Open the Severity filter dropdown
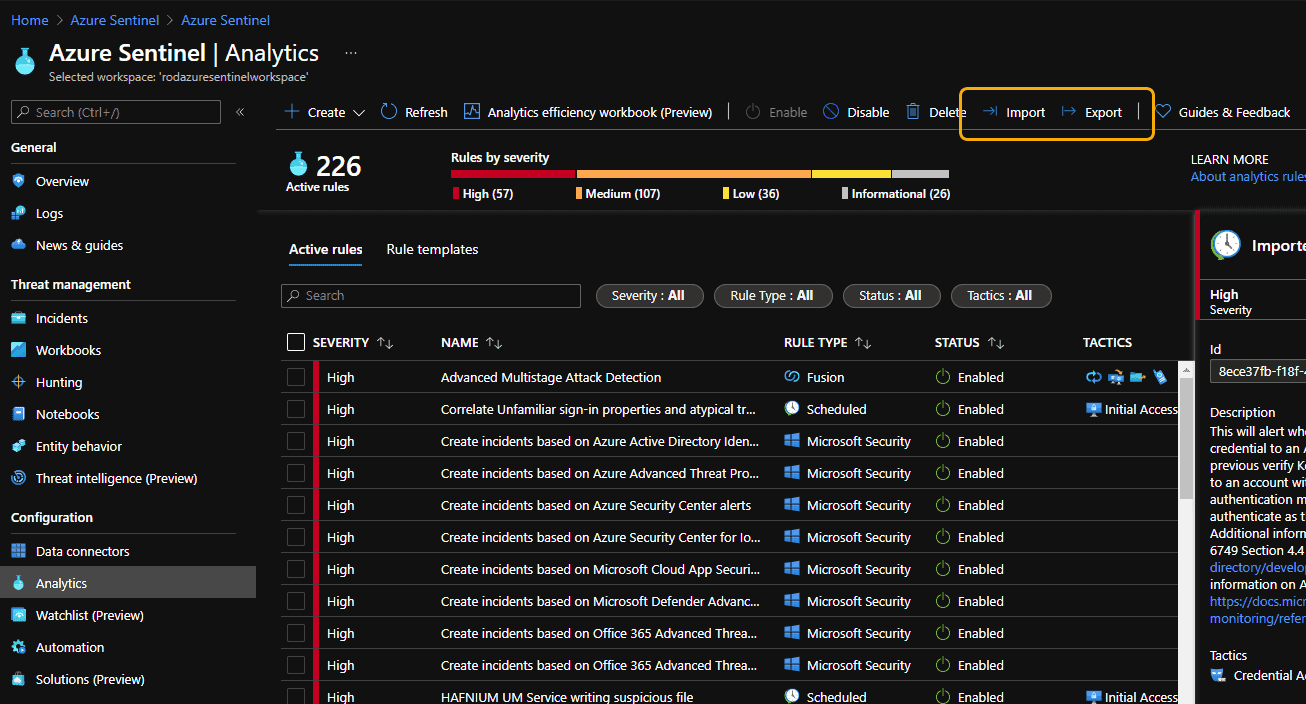Screen dimensions: 1306x704 [x=649, y=296]
